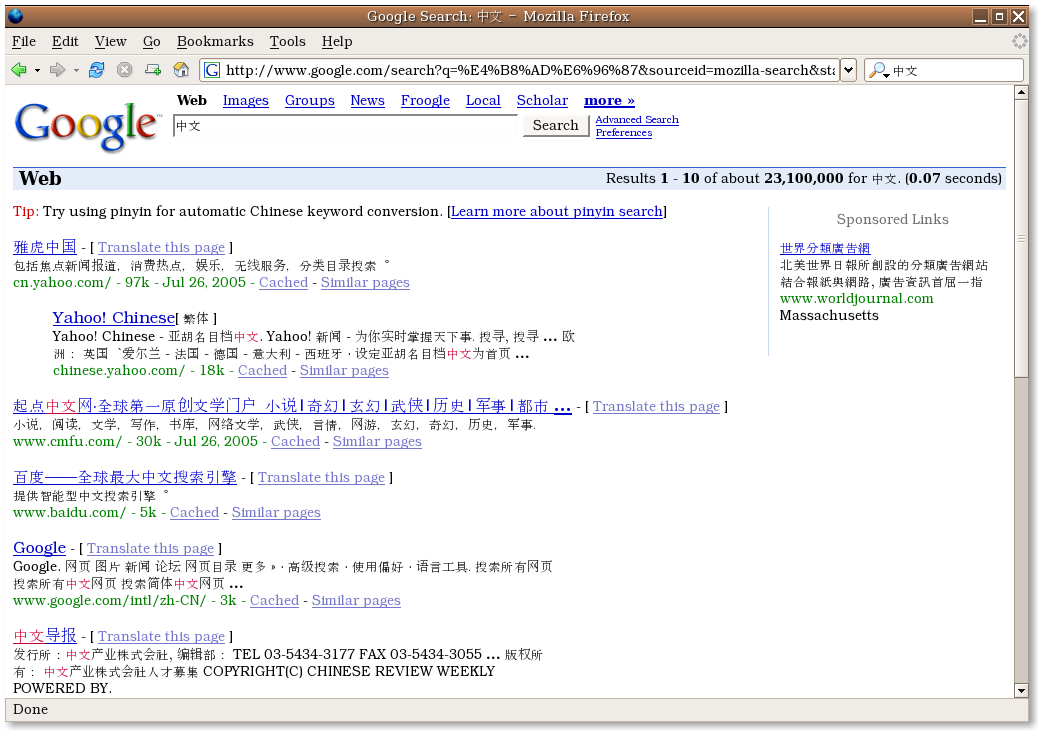Open the 百度 search engine result link
This screenshot has height=731, width=1038.
(125, 477)
